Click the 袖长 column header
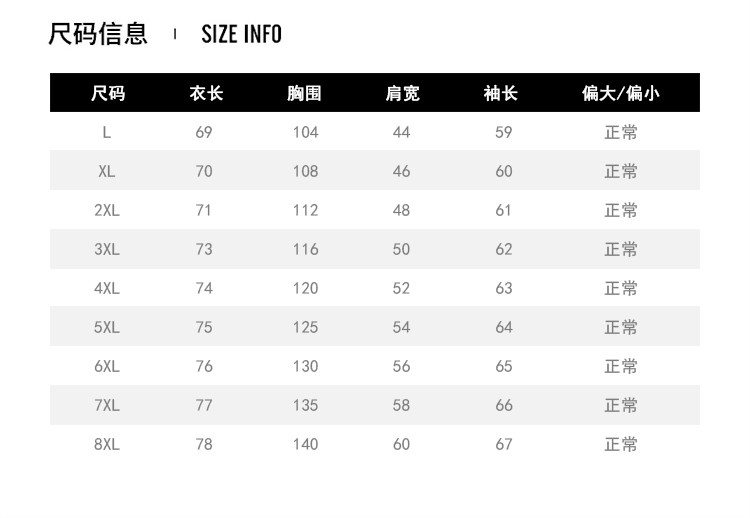Screen dimensions: 750x518 tap(501, 94)
